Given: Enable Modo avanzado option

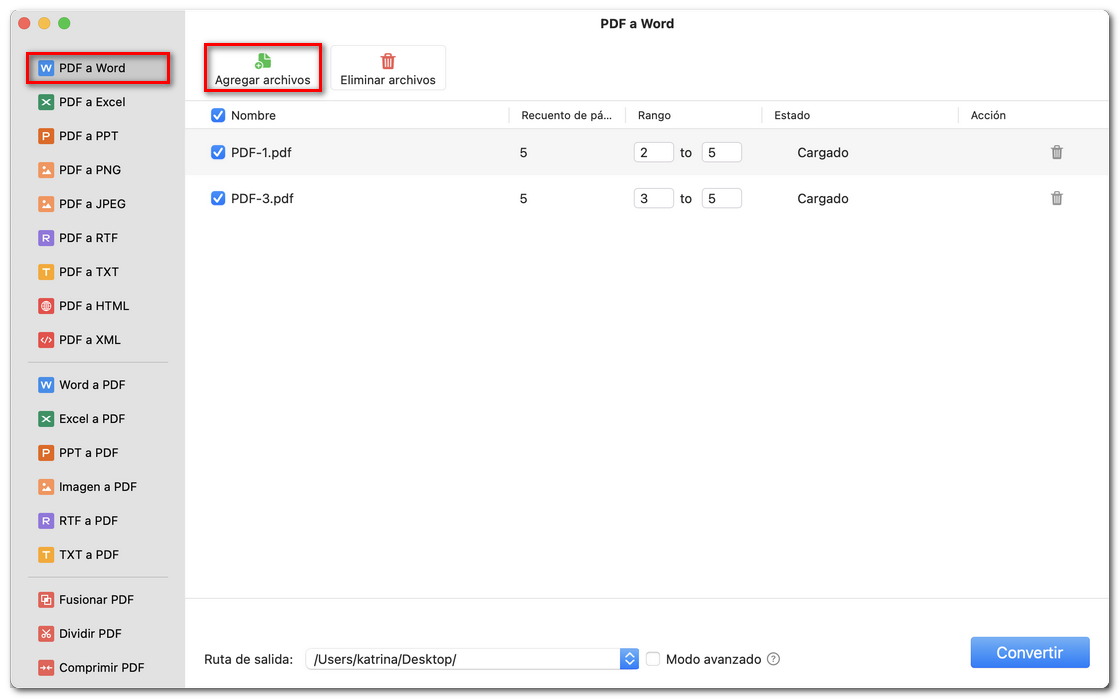Looking at the screenshot, I should coord(653,659).
